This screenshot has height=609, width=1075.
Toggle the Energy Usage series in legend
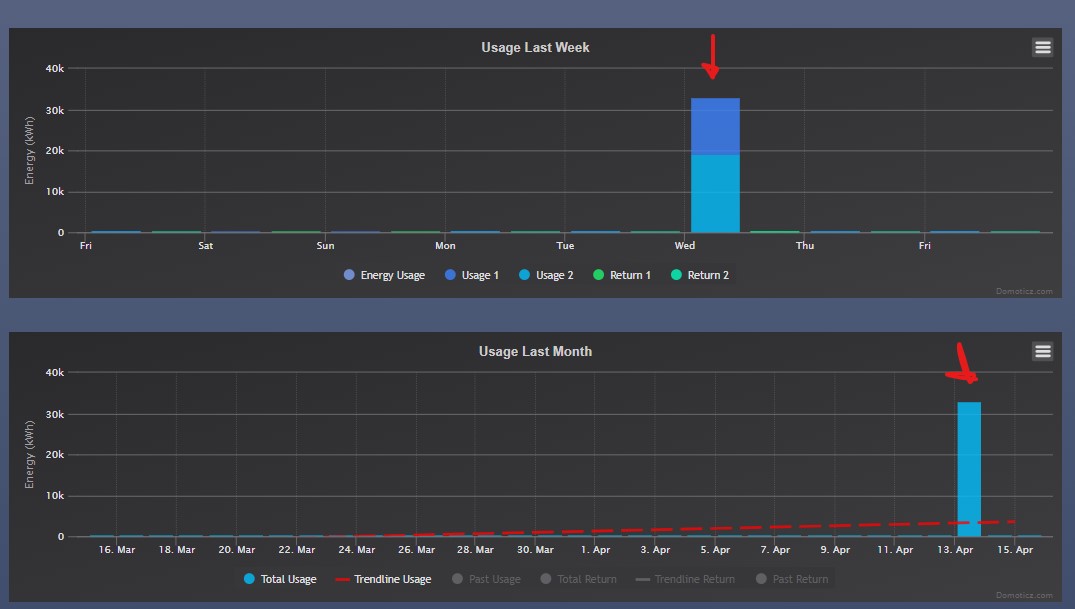pos(384,275)
